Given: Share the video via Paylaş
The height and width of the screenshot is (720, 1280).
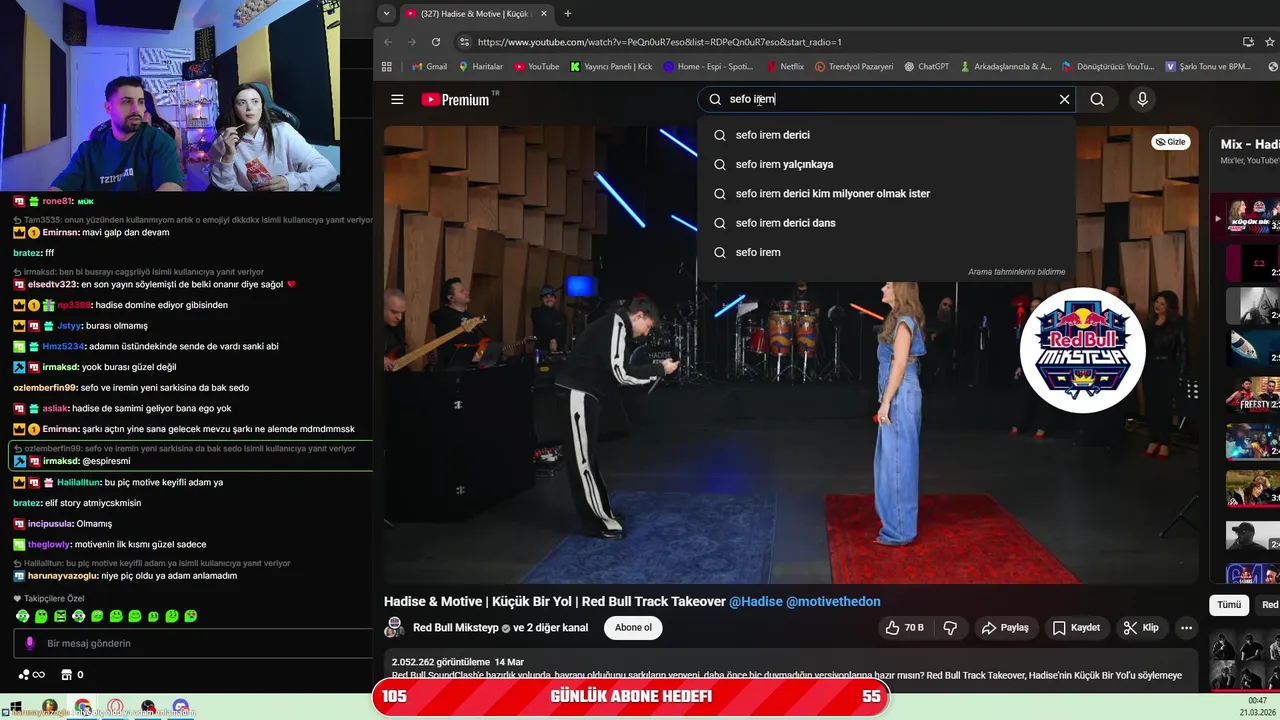Looking at the screenshot, I should click(1005, 628).
